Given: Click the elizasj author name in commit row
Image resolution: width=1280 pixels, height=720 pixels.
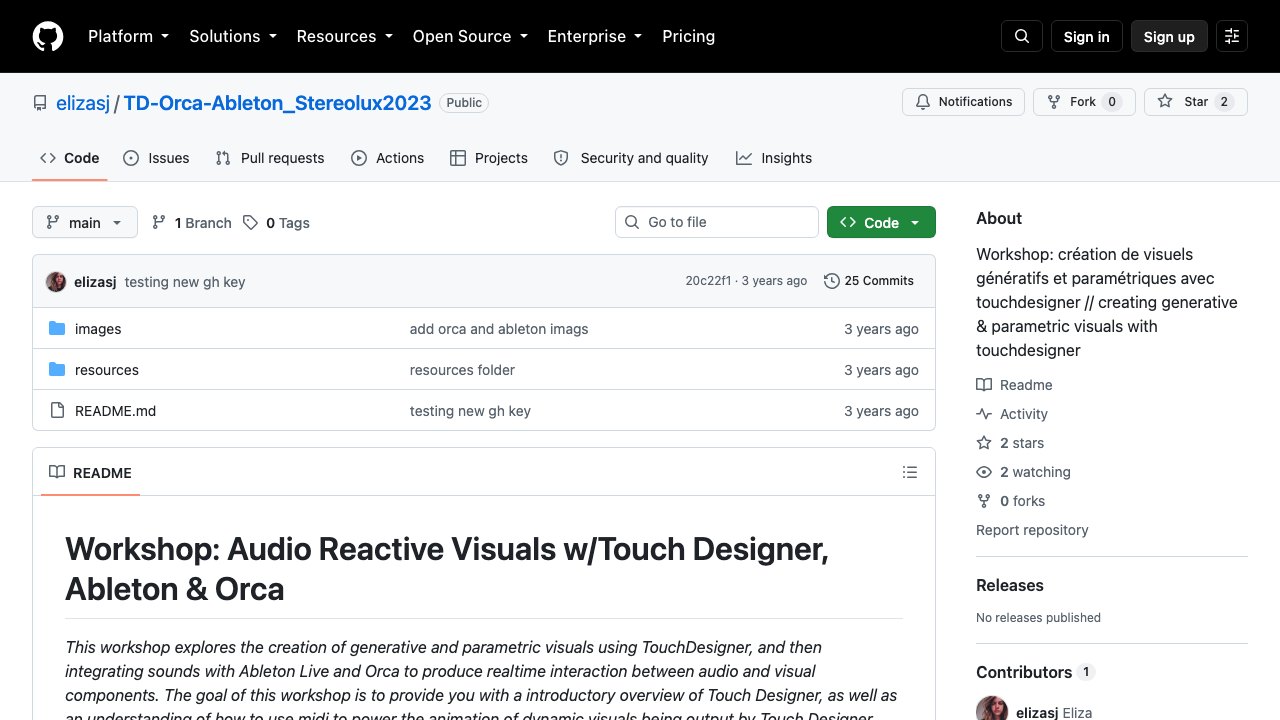Looking at the screenshot, I should coord(95,282).
